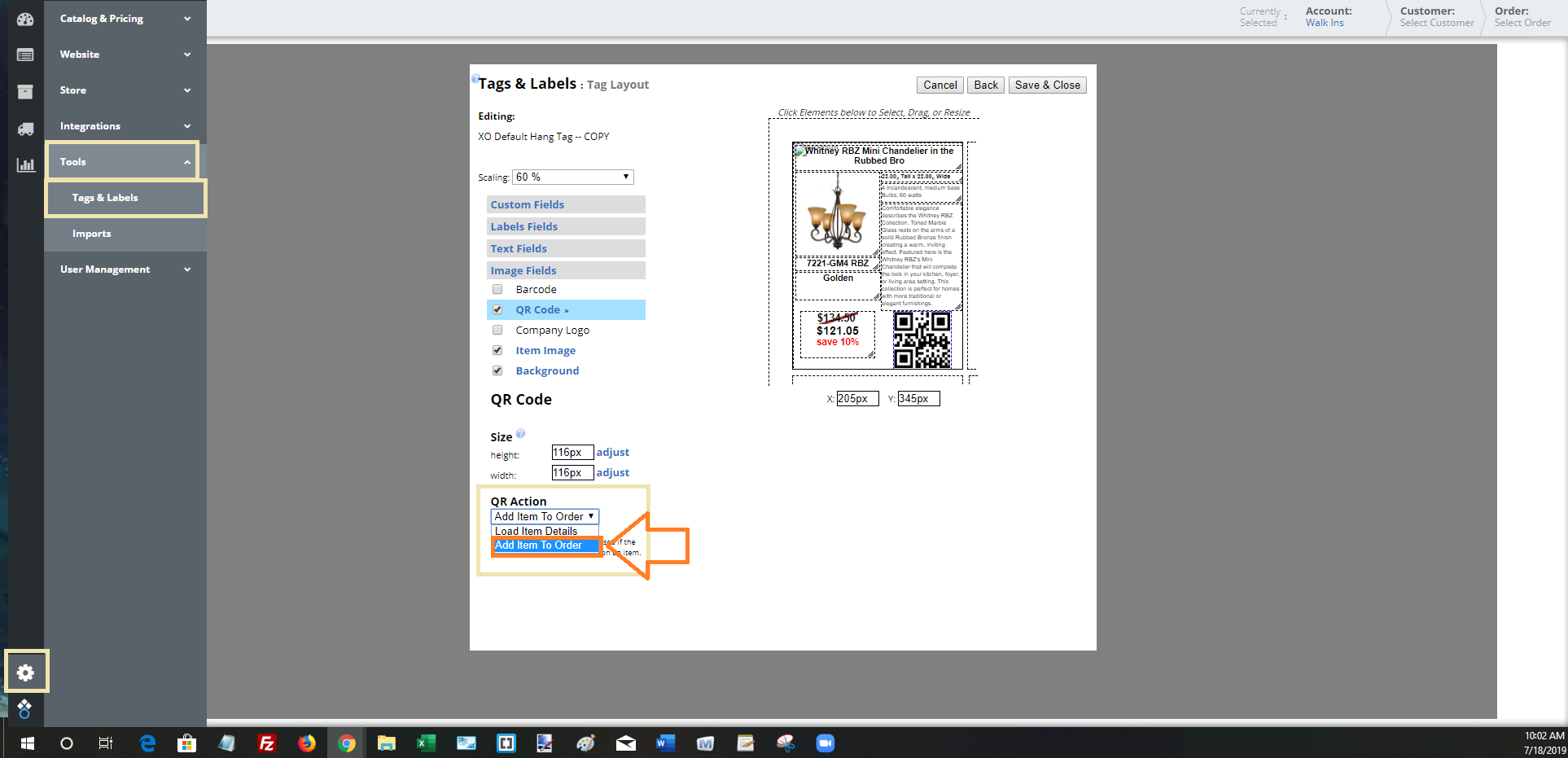Enable the Barcode image field
This screenshot has width=1568, height=758.
coord(497,289)
